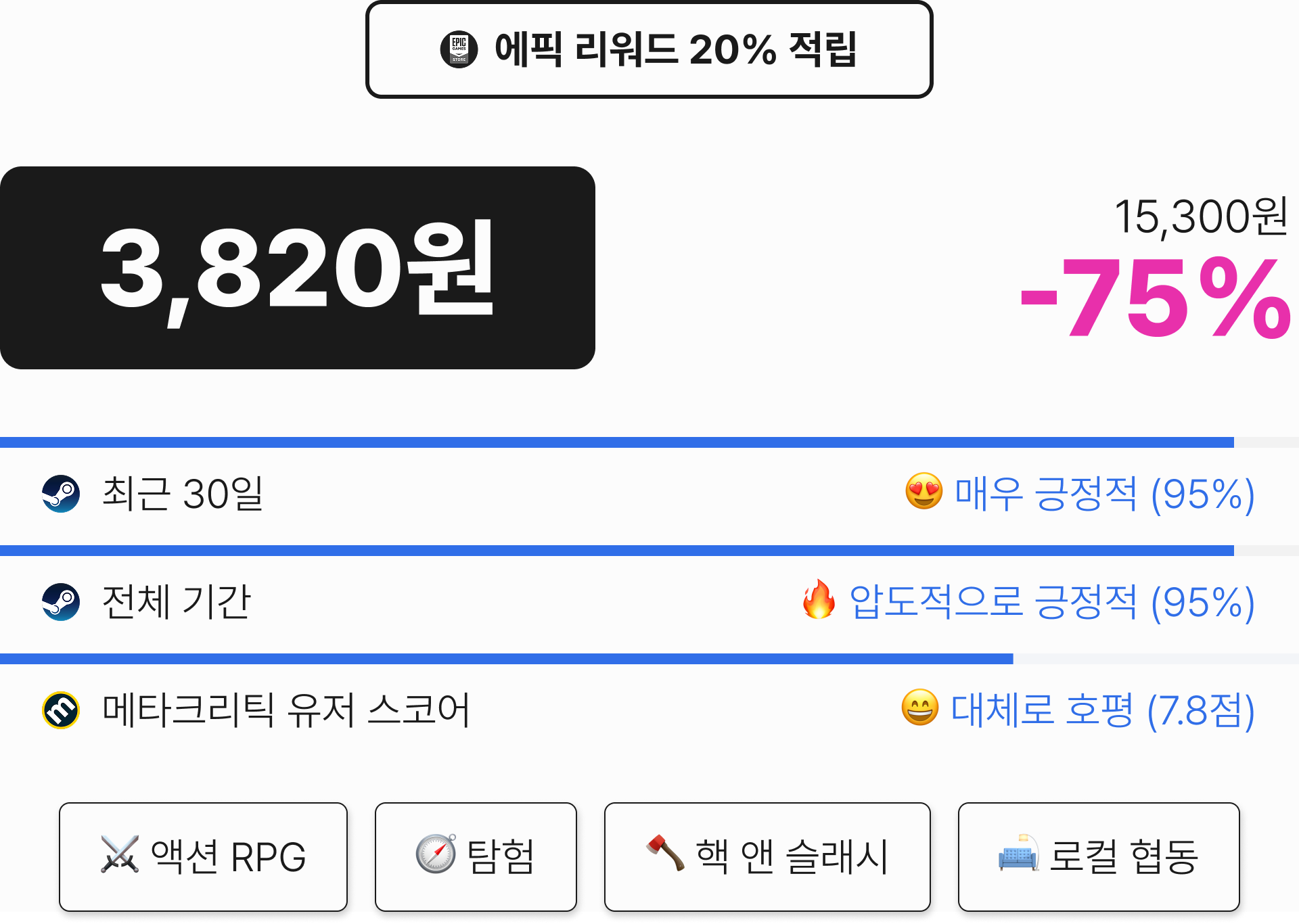1299x924 pixels.
Task: Click the axe icon in 핵 앤 슬래시 tag
Action: (x=665, y=853)
